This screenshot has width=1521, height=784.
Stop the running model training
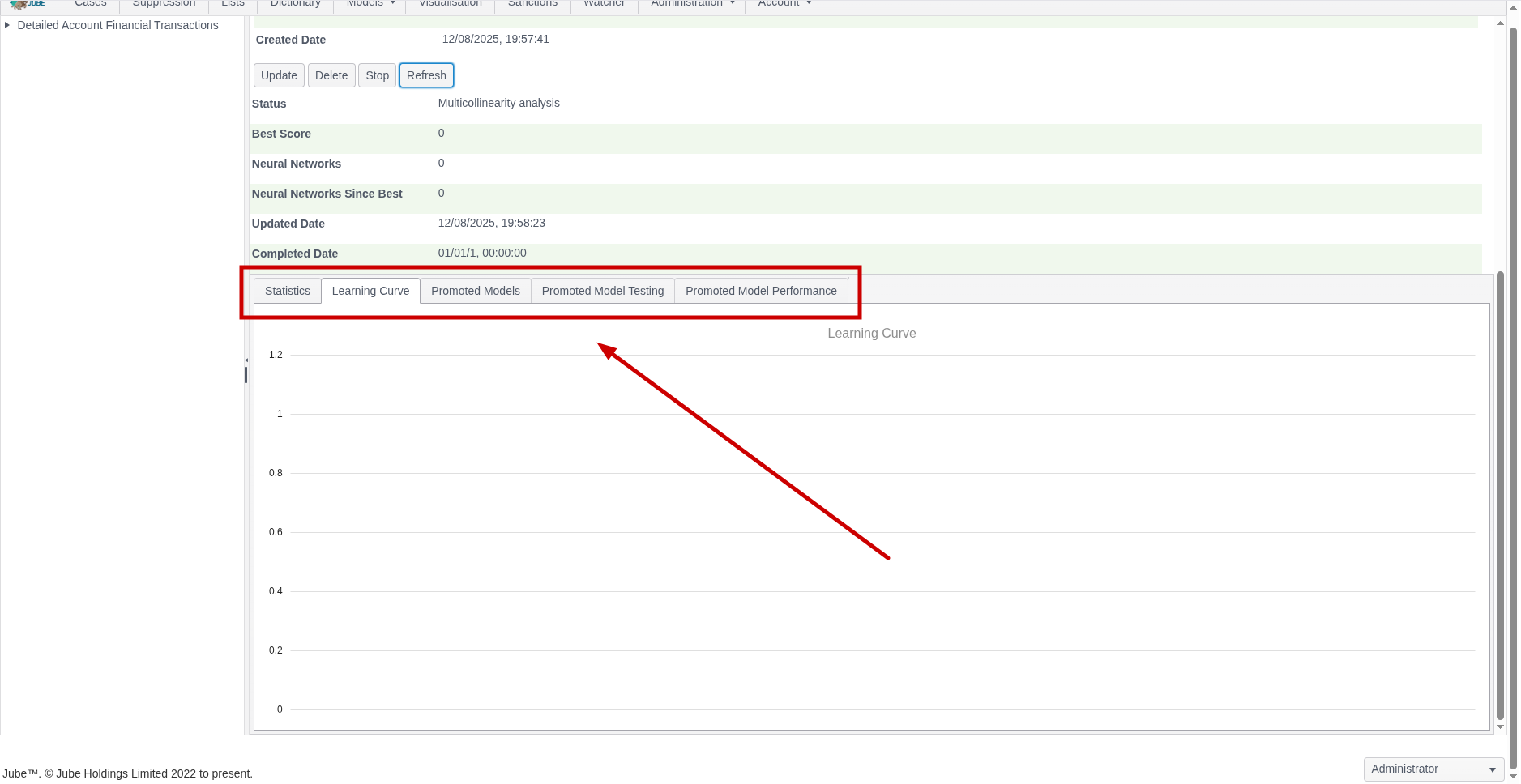coord(377,75)
